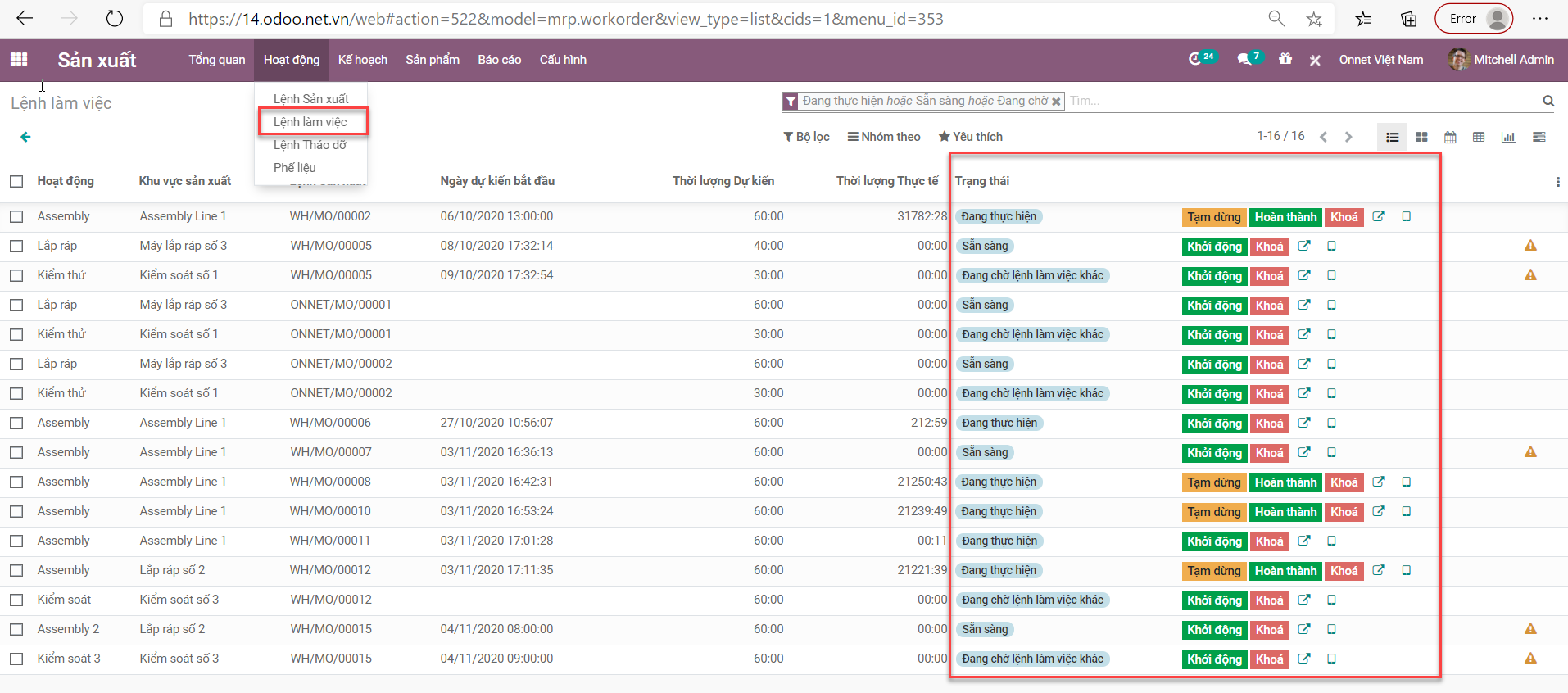Click the Tìm... search input field
The height and width of the screenshot is (693, 1568).
coord(1303,101)
